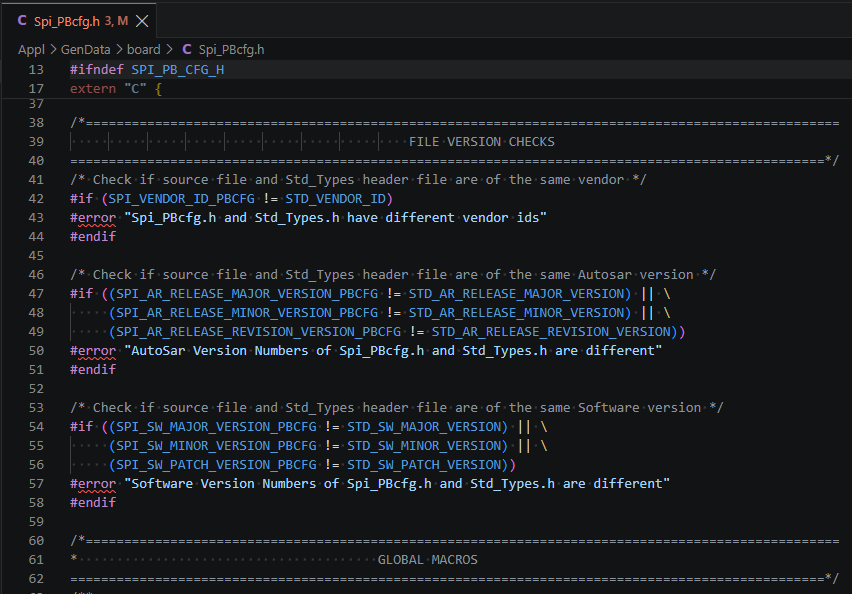The height and width of the screenshot is (594, 852).
Task: Click STD_AR_RELEASE_MAJOR_VERSION macro
Action: [516, 293]
